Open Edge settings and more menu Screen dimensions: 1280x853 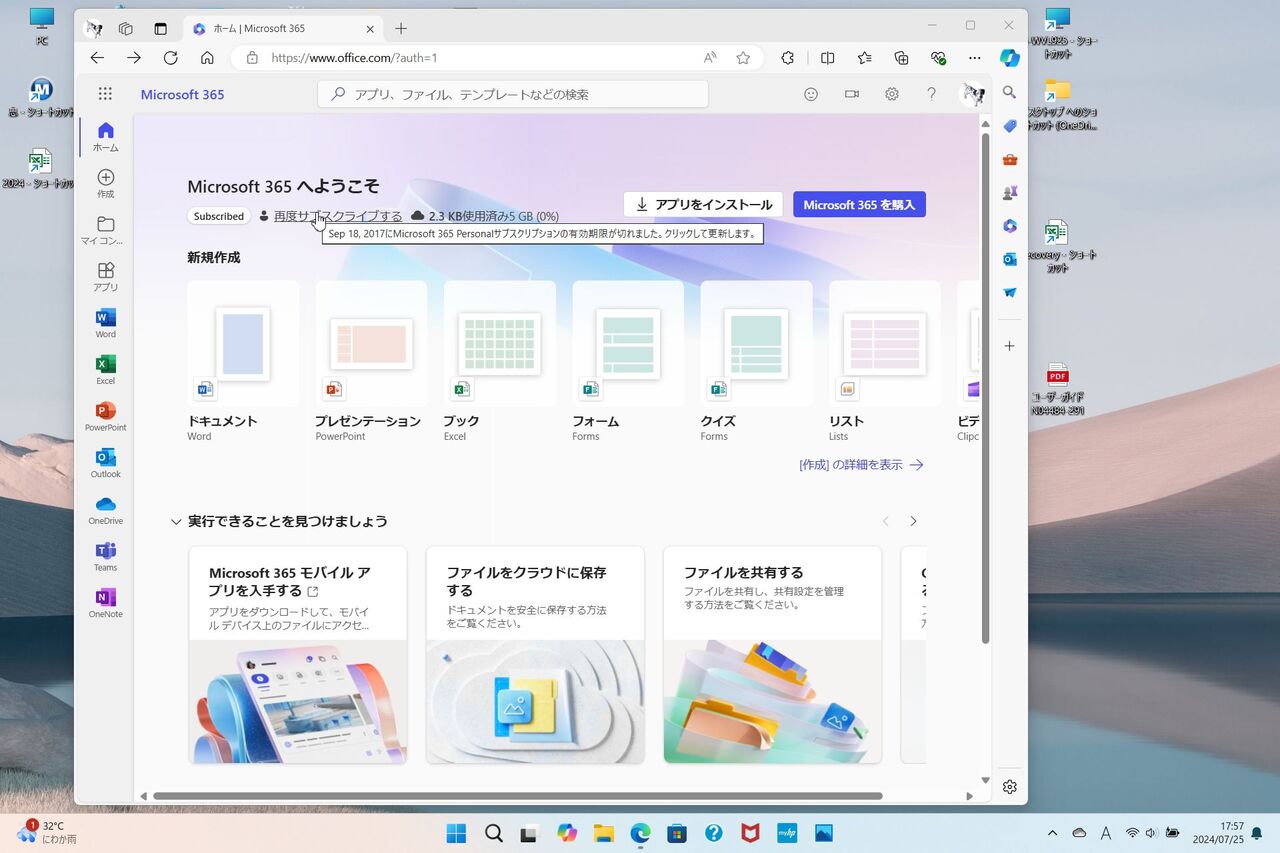pos(975,58)
